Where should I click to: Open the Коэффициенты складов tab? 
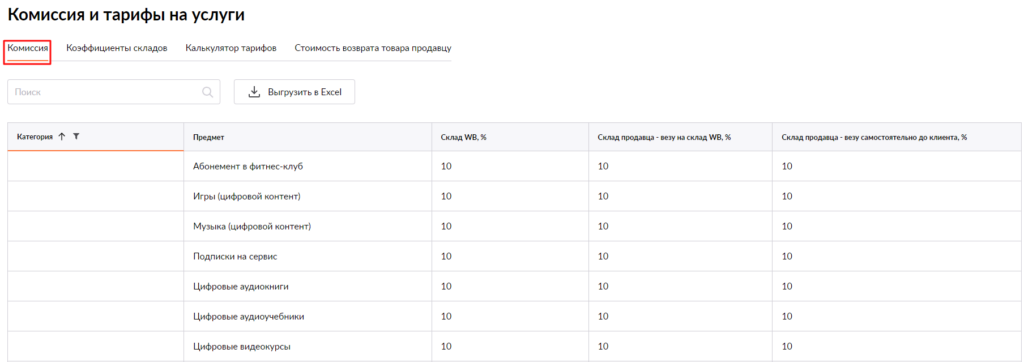pyautogui.click(x=117, y=48)
